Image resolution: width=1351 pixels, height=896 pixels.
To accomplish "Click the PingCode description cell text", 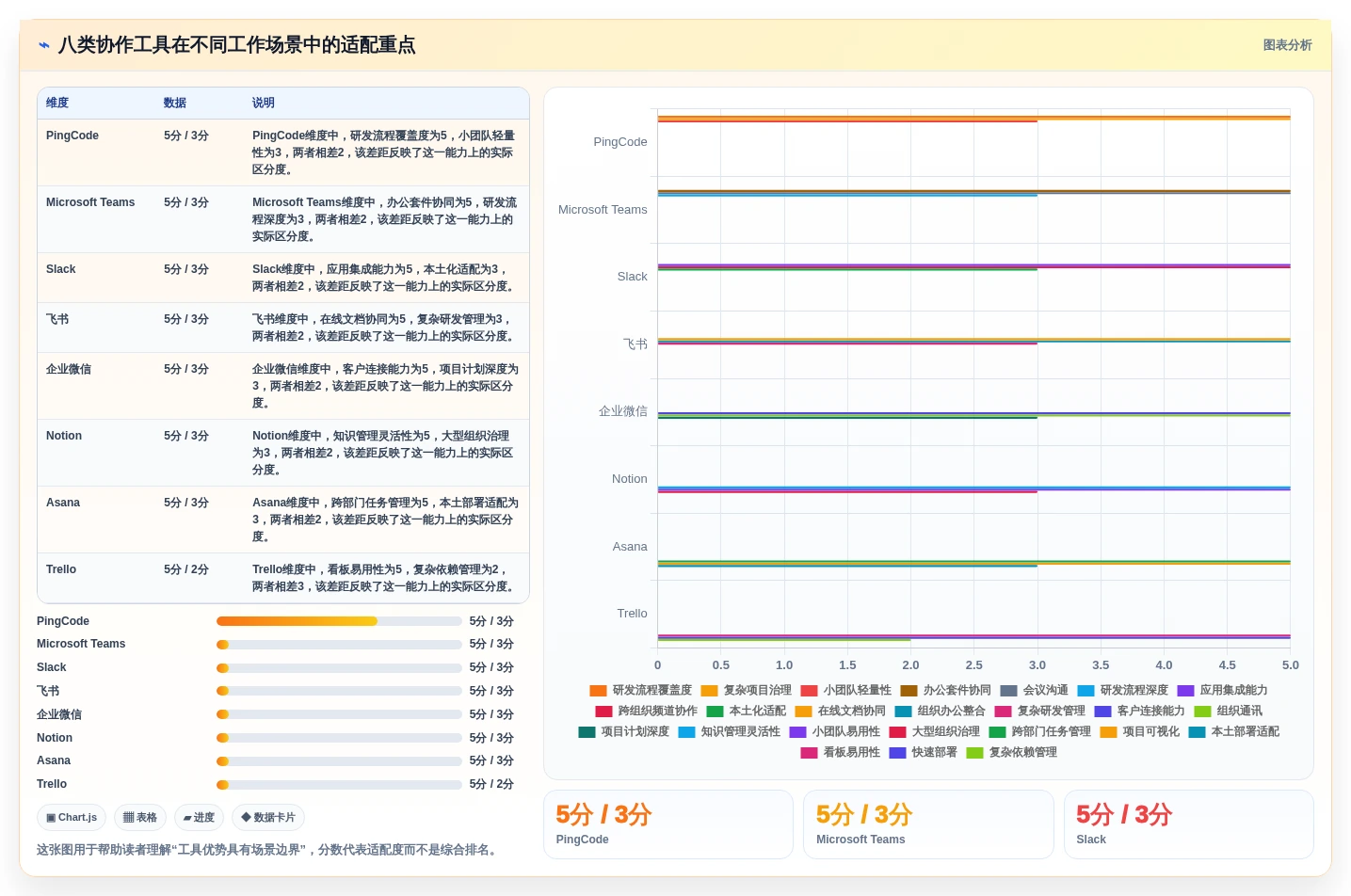I will [x=384, y=152].
